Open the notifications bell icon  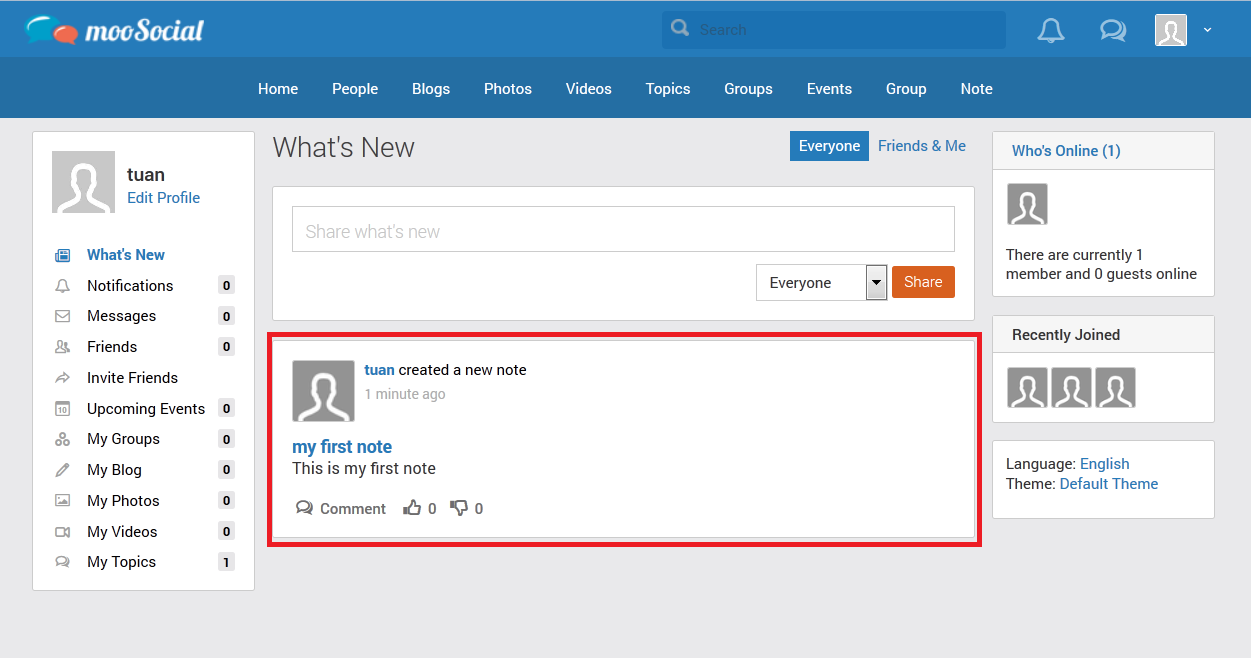pos(1050,30)
